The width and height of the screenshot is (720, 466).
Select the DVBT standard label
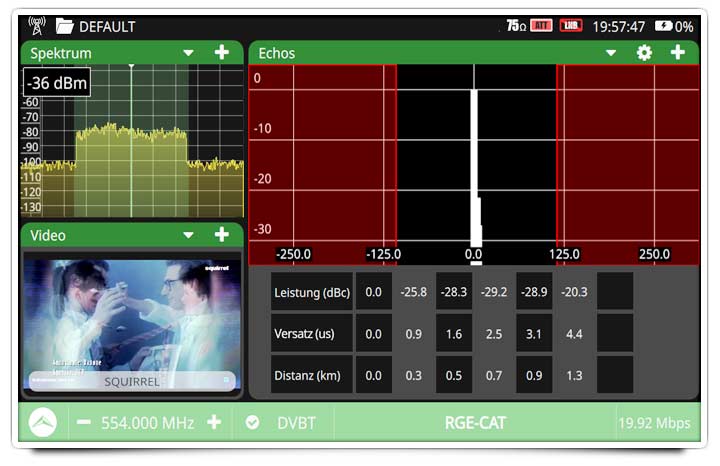(296, 423)
